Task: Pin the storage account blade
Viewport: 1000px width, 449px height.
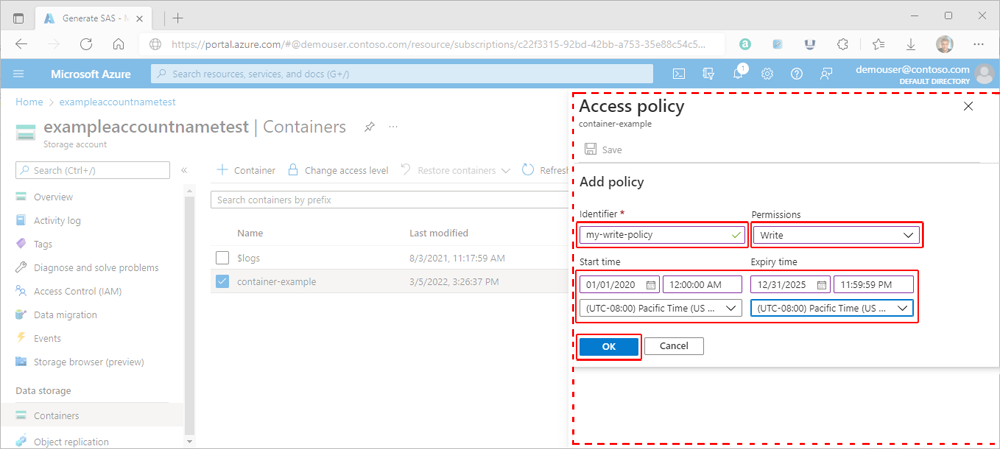Action: [369, 127]
